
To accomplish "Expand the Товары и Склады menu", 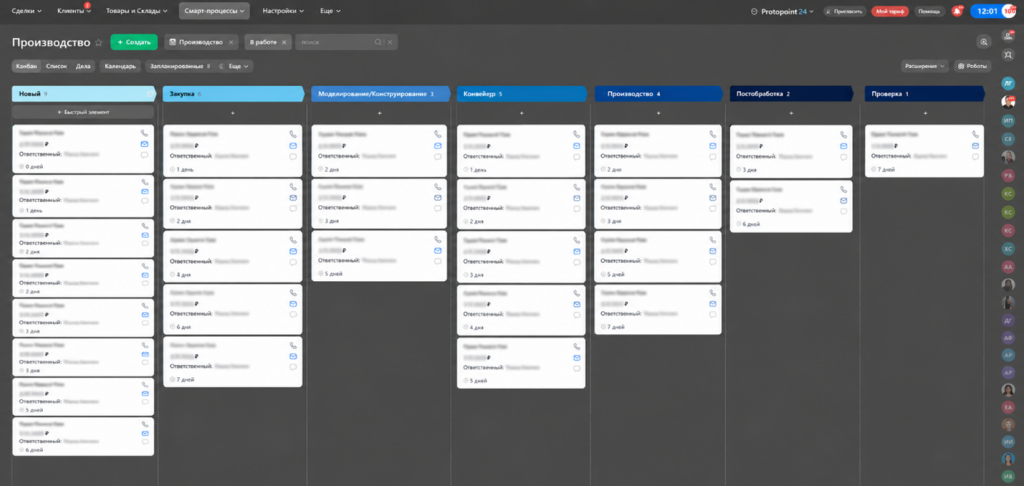I will tap(136, 11).
